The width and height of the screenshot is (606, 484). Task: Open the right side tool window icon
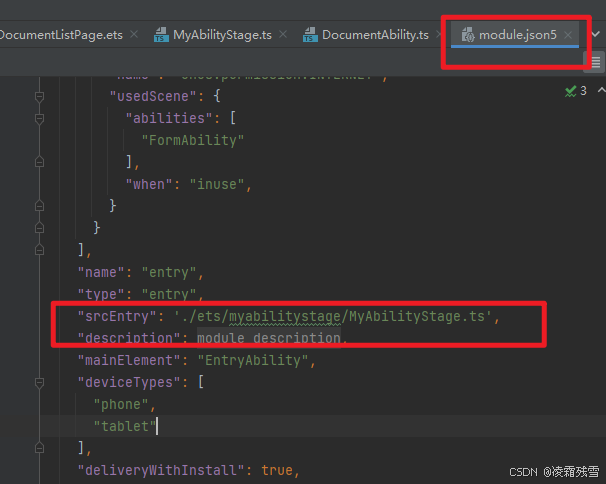click(595, 61)
